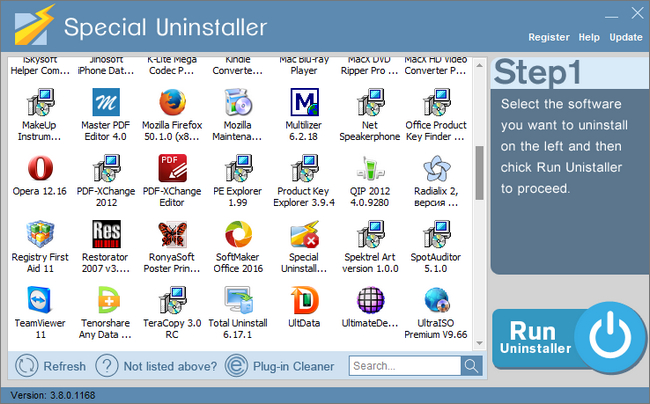This screenshot has height=404, width=650.
Task: Click the vertical scrollbar thumb
Action: (479, 173)
